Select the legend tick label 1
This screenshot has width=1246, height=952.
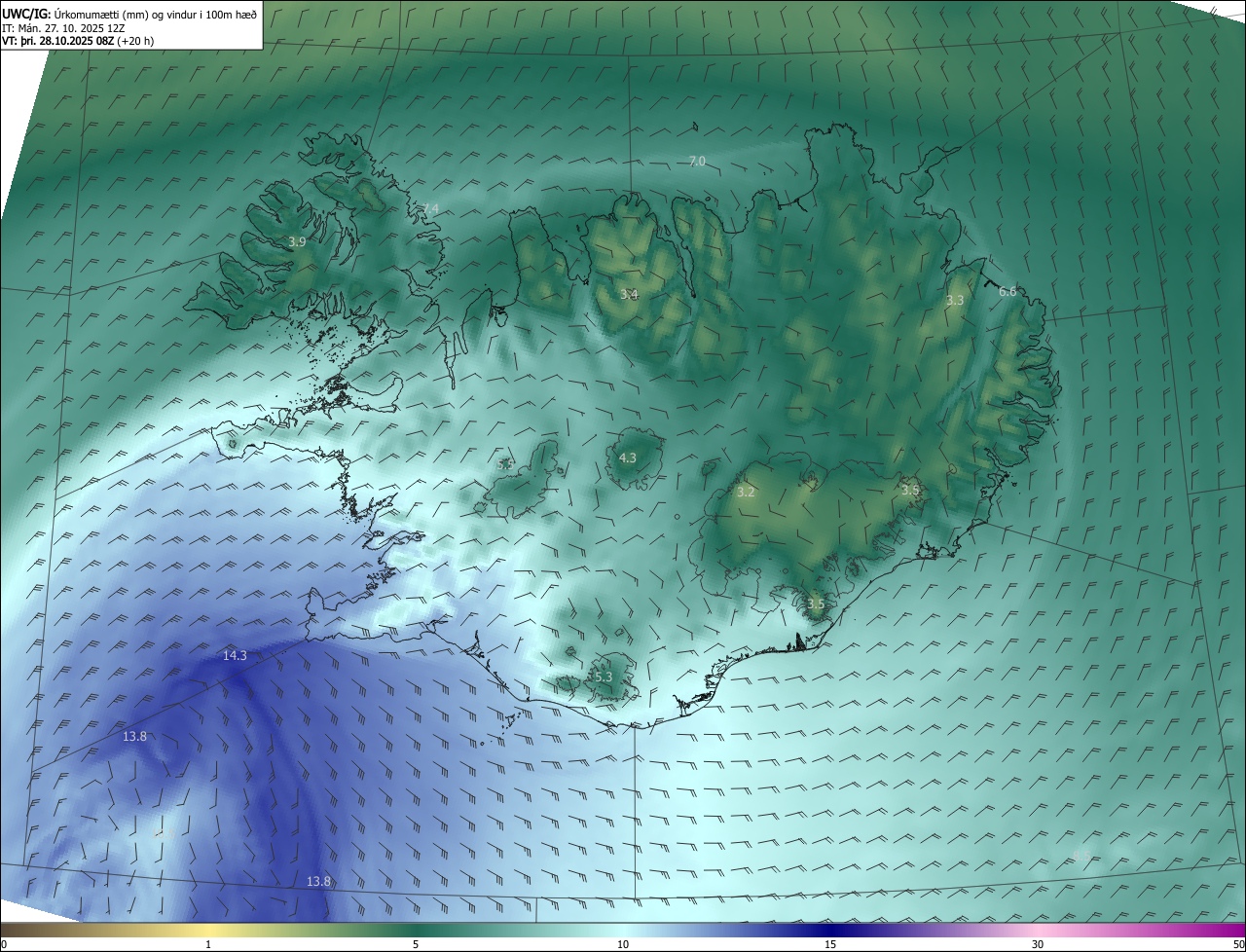click(x=209, y=944)
